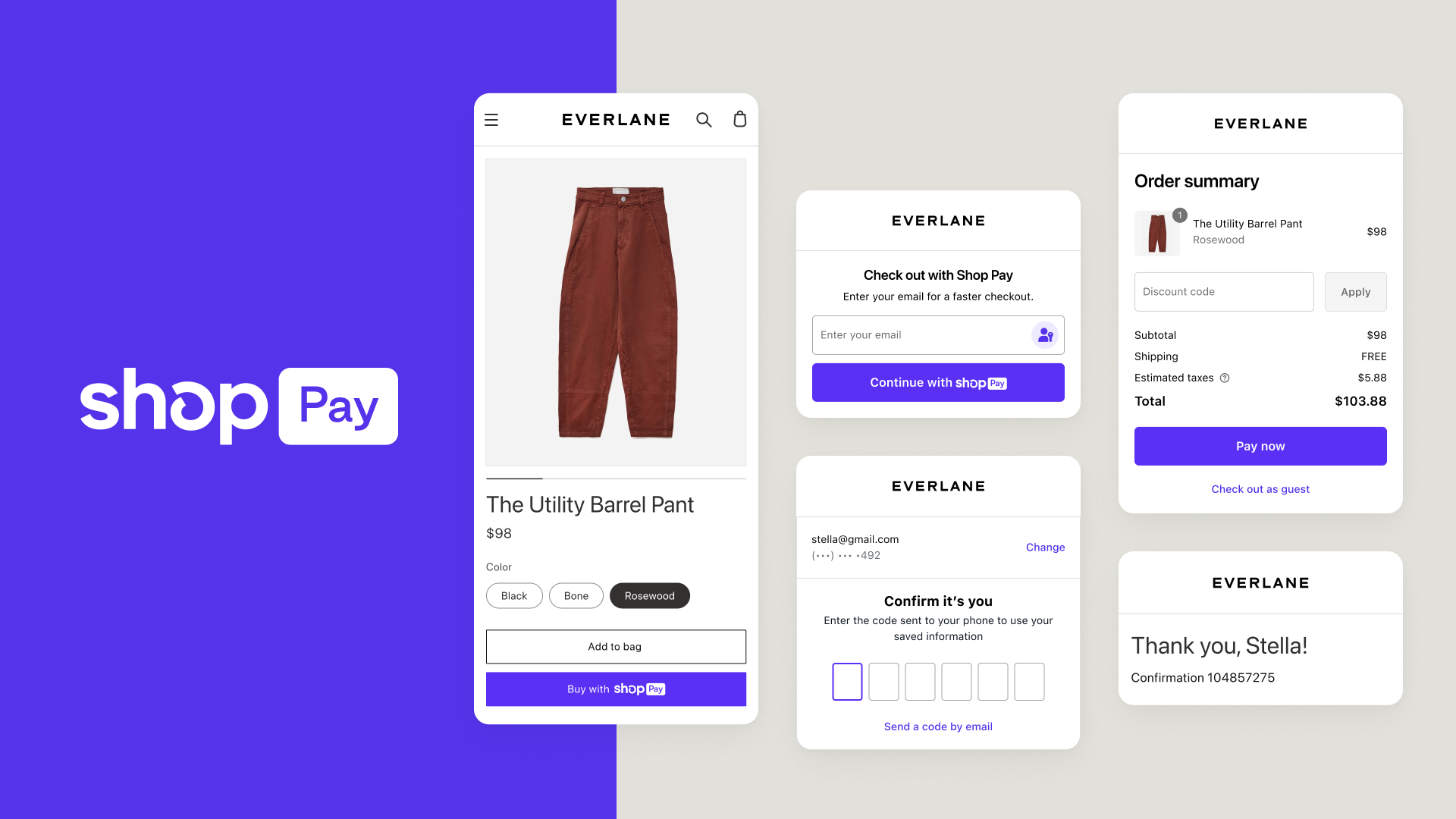Click the shopping bag icon
Viewport: 1456px width, 819px height.
pyautogui.click(x=740, y=119)
